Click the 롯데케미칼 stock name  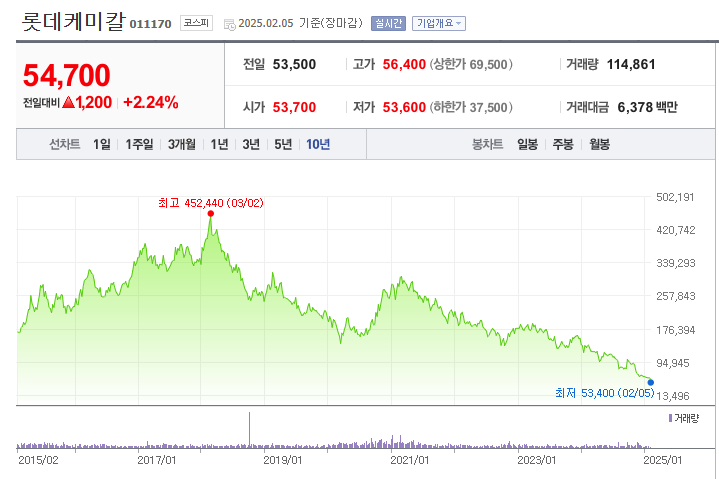(73, 22)
